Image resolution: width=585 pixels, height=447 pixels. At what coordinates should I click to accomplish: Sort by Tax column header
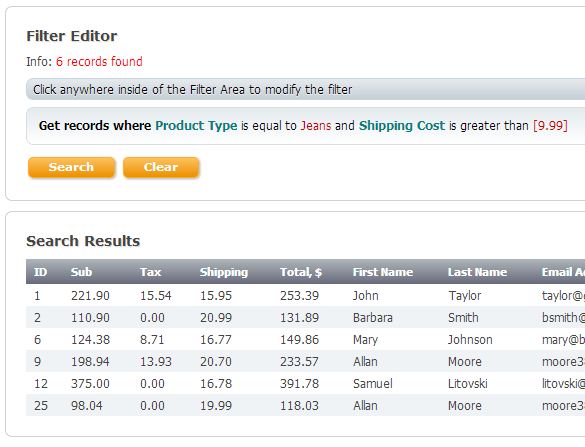click(x=151, y=272)
